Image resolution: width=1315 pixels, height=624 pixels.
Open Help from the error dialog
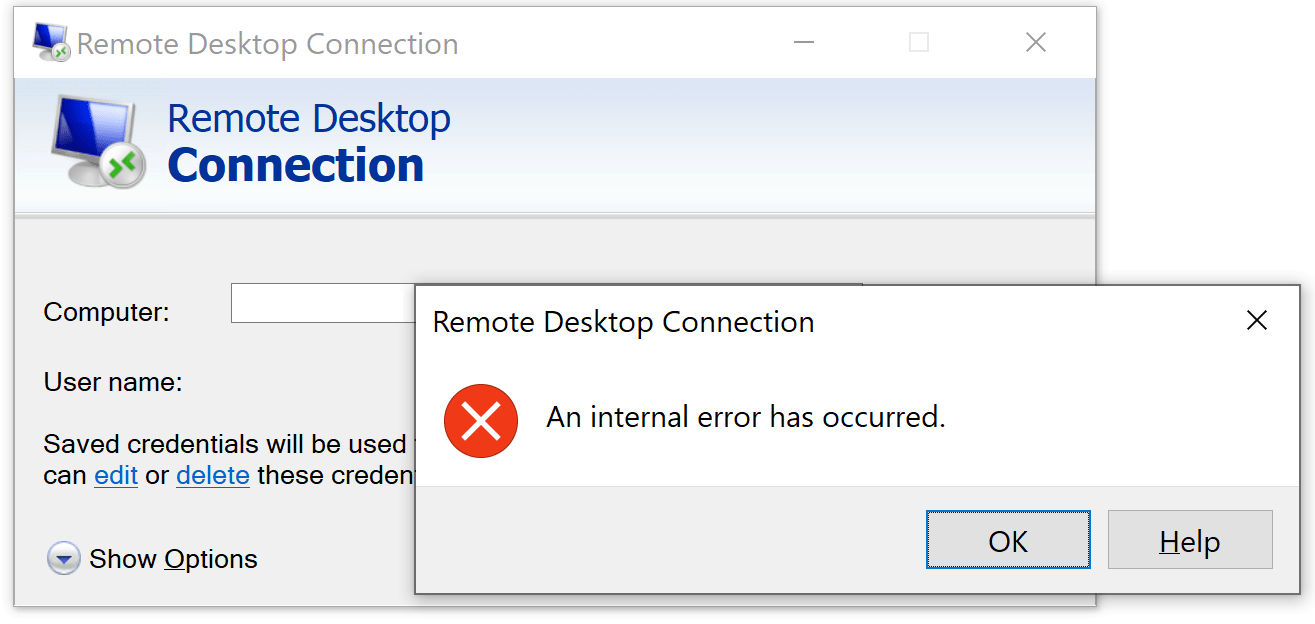[x=1190, y=540]
